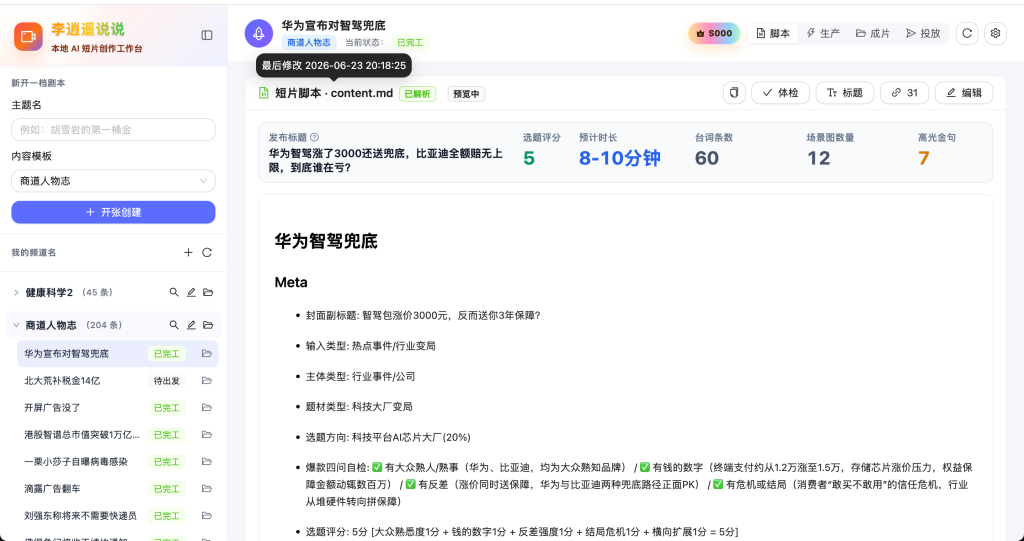This screenshot has height=541, width=1024.
Task: Click the 开张创建 button
Action: (x=113, y=212)
